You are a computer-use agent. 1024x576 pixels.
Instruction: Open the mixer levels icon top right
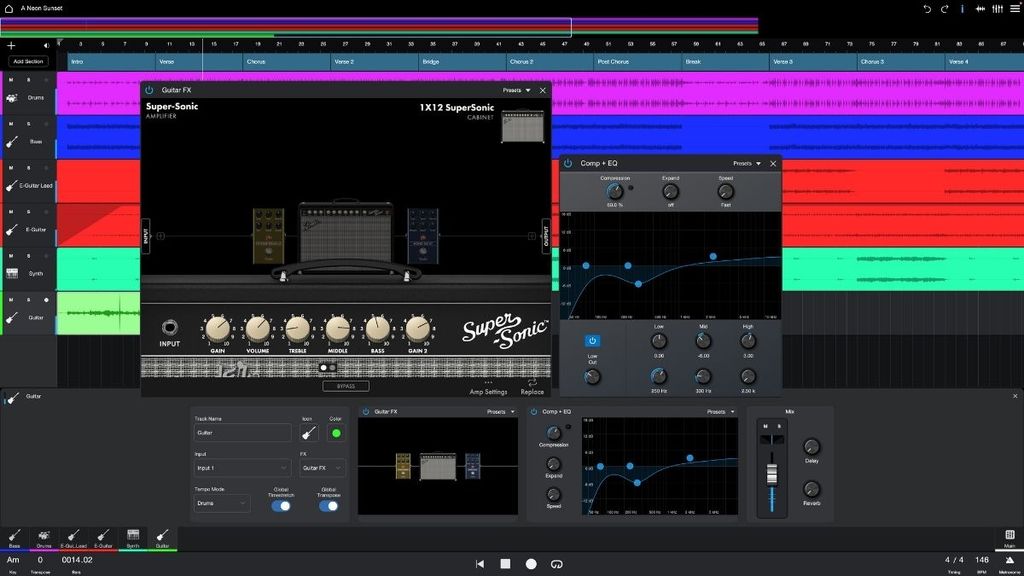(997, 8)
